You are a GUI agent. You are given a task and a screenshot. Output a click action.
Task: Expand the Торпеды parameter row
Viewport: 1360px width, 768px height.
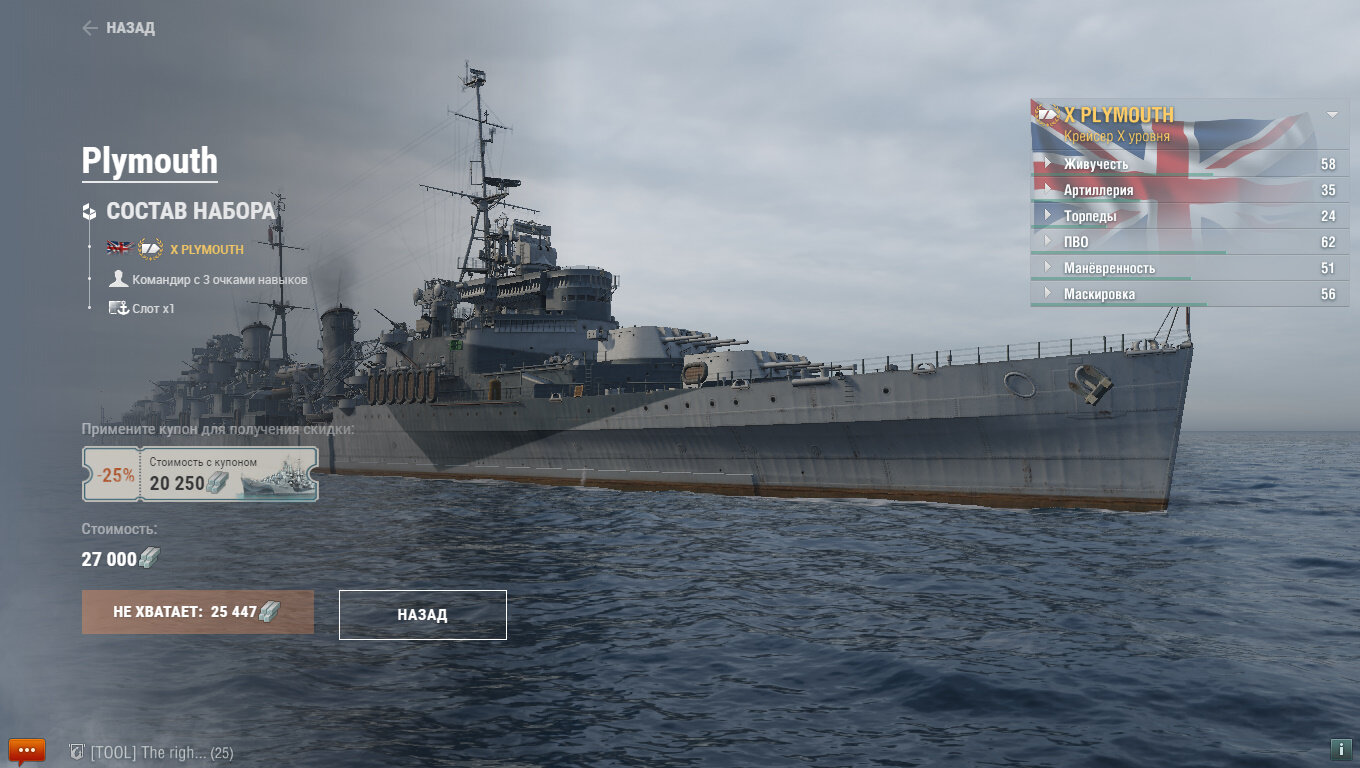(x=1190, y=216)
